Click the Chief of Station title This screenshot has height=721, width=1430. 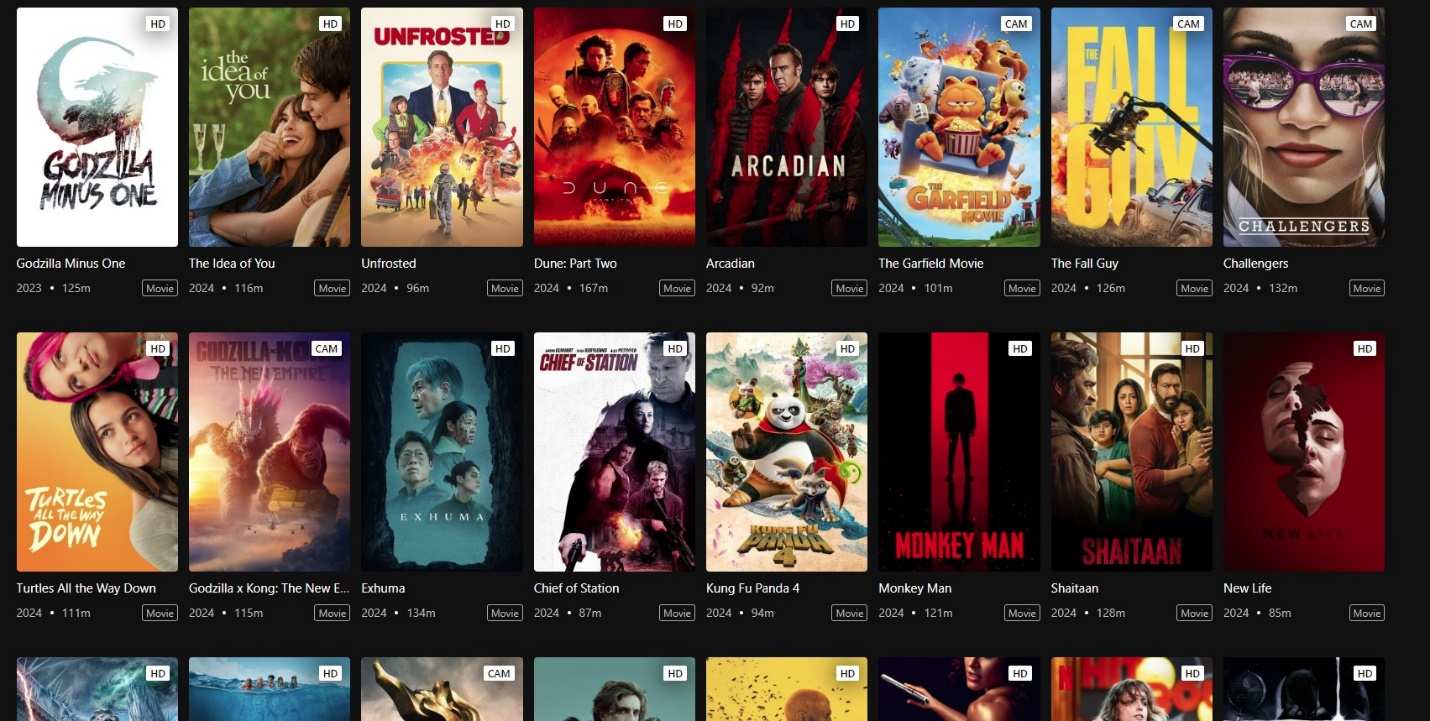(x=576, y=588)
